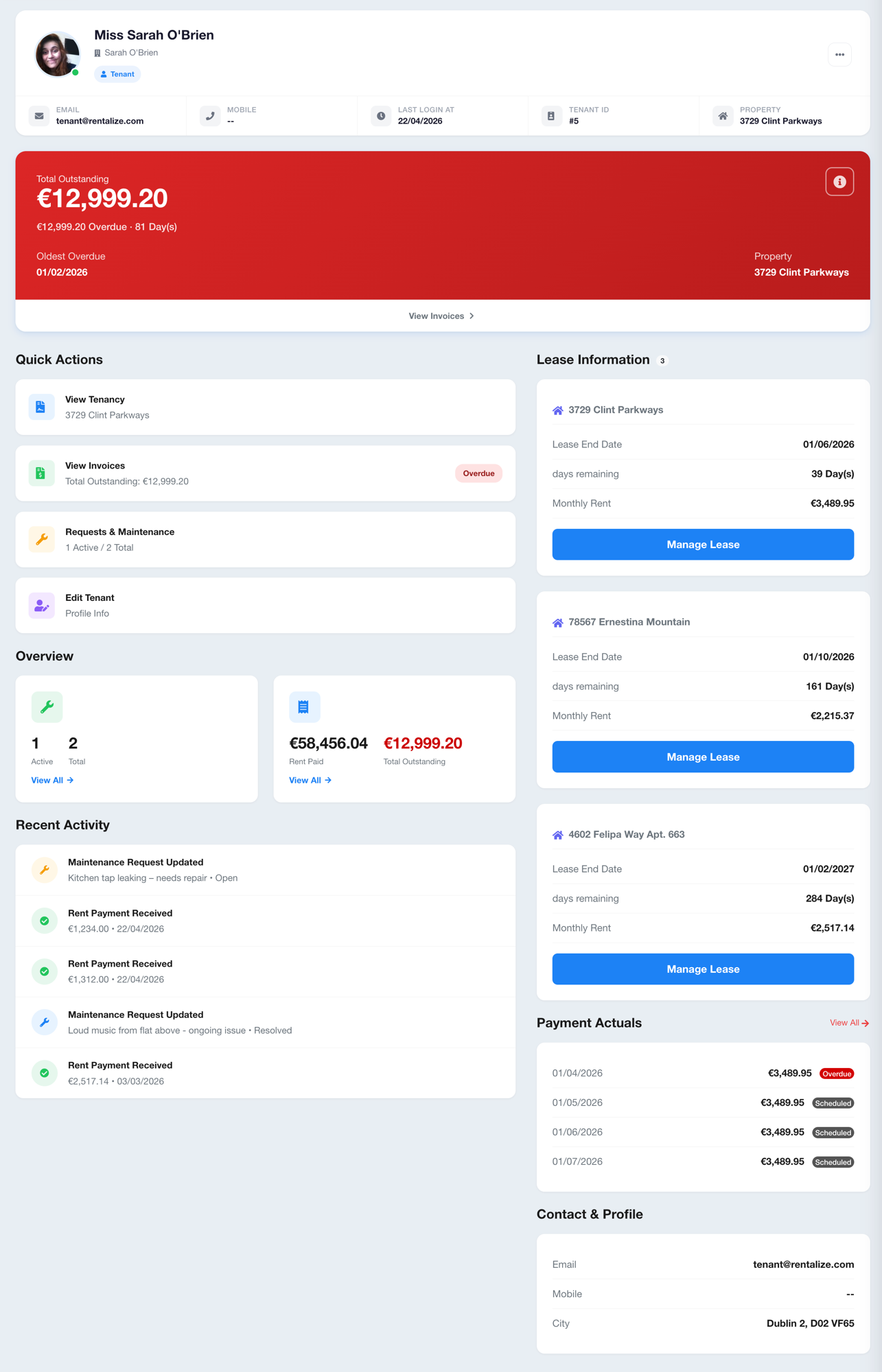882x1372 pixels.
Task: Manage Lease for 4602 Felipa Way Apt. 663
Action: [x=703, y=969]
